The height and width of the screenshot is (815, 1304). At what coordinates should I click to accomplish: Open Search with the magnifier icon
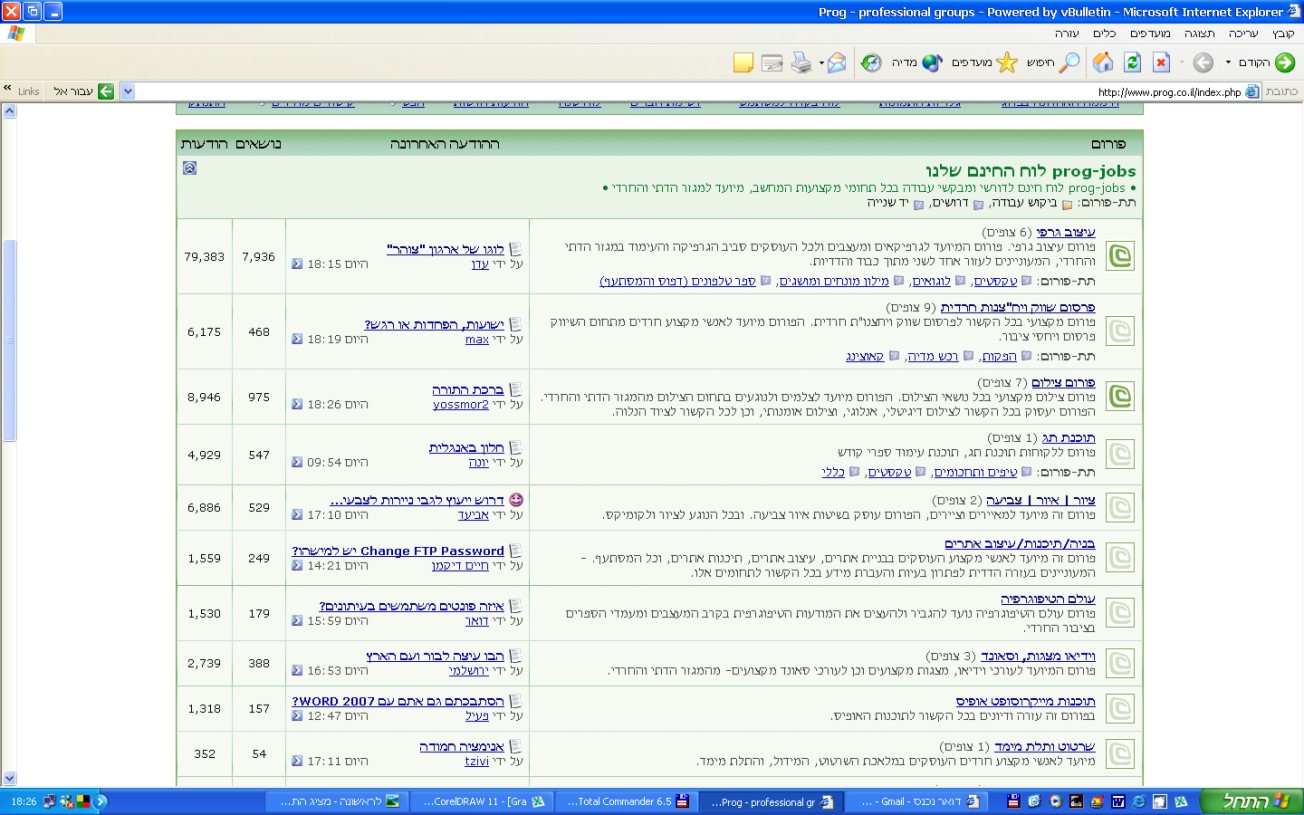(x=1069, y=63)
